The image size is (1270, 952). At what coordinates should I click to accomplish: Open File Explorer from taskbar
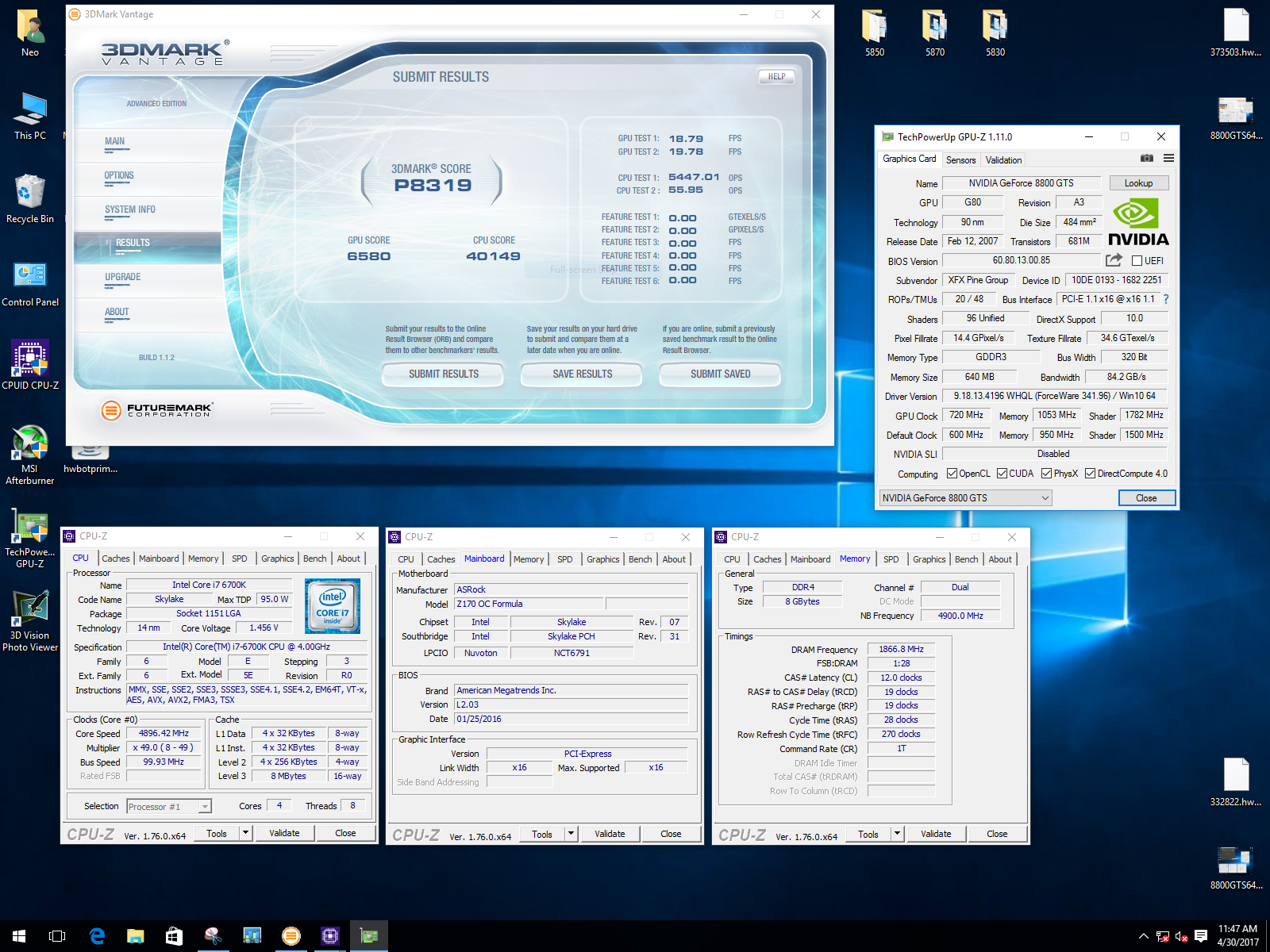tap(136, 936)
